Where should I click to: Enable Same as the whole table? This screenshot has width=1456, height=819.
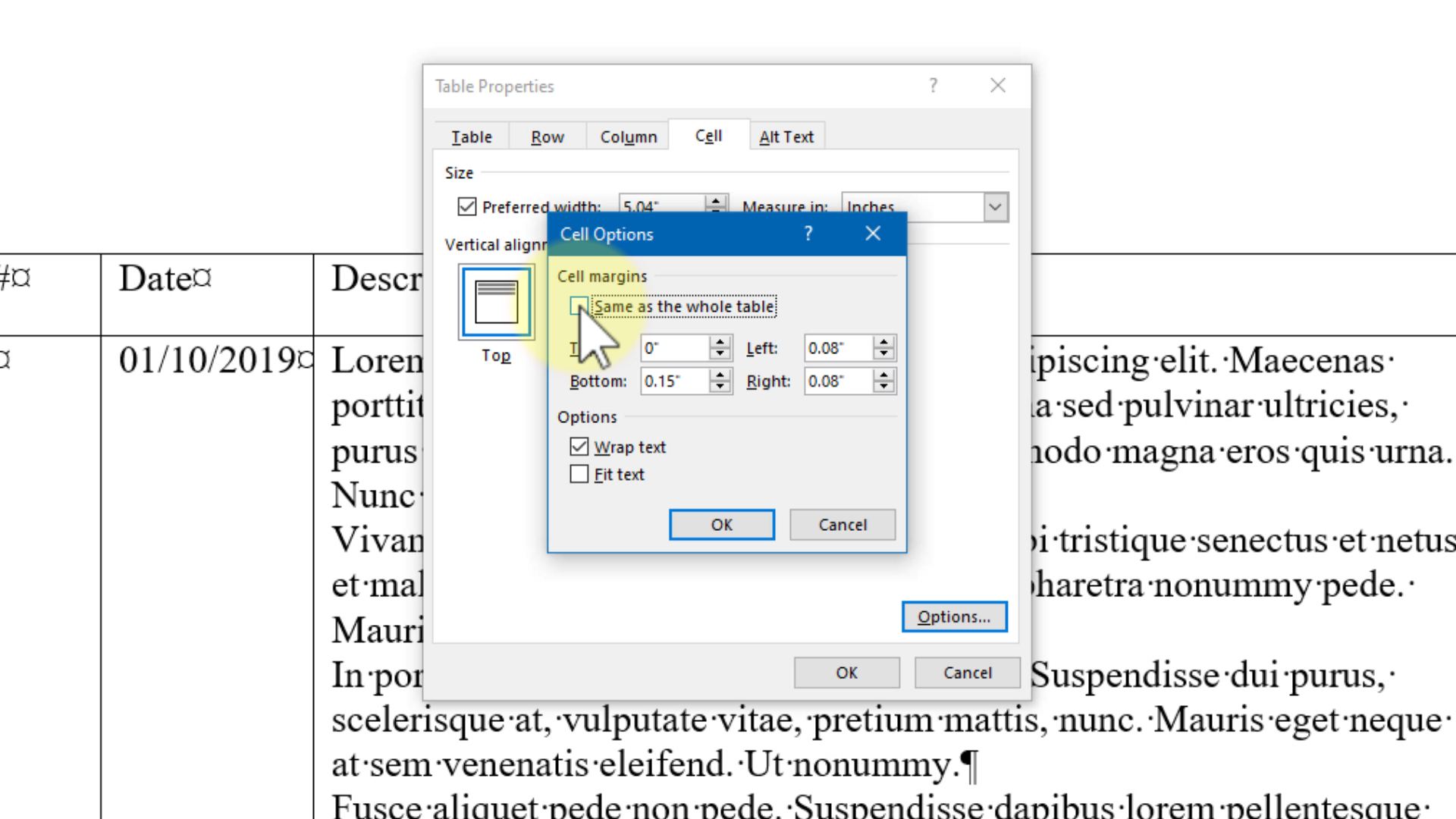pos(579,306)
